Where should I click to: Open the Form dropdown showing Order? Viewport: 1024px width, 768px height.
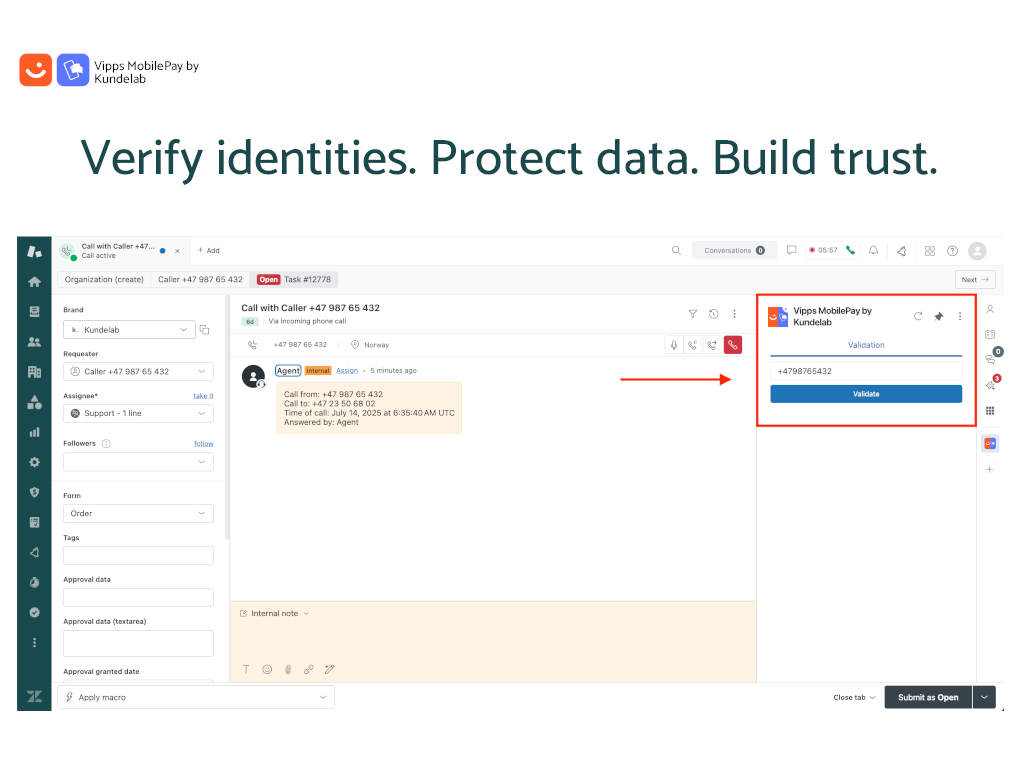[x=138, y=513]
